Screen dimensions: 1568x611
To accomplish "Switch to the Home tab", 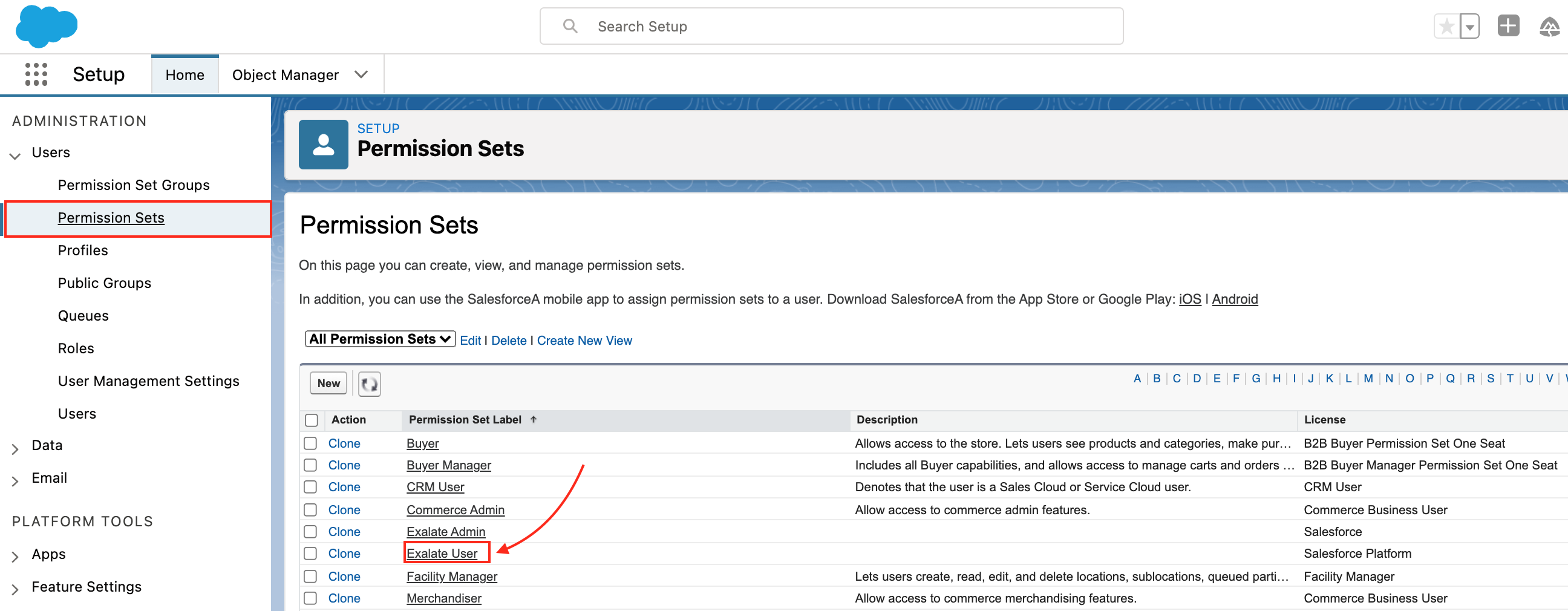I will pyautogui.click(x=185, y=74).
